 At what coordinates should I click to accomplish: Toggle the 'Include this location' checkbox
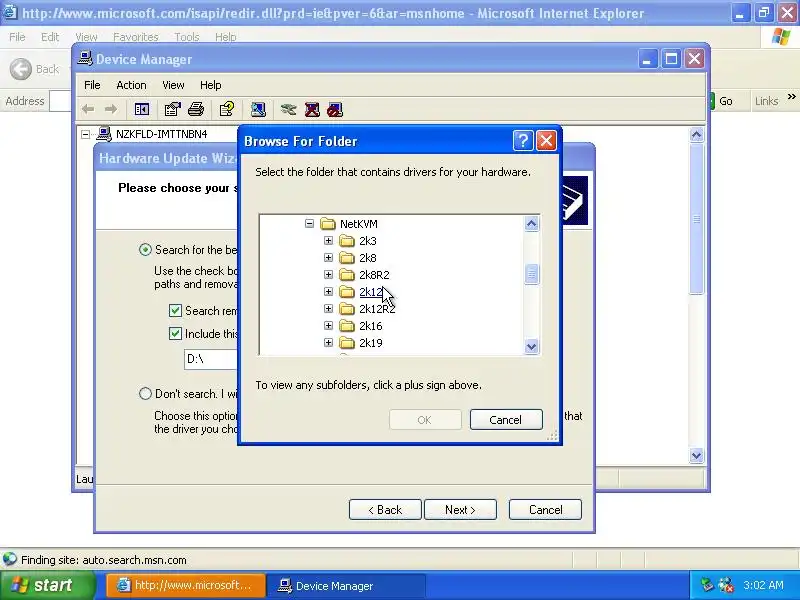coord(175,334)
